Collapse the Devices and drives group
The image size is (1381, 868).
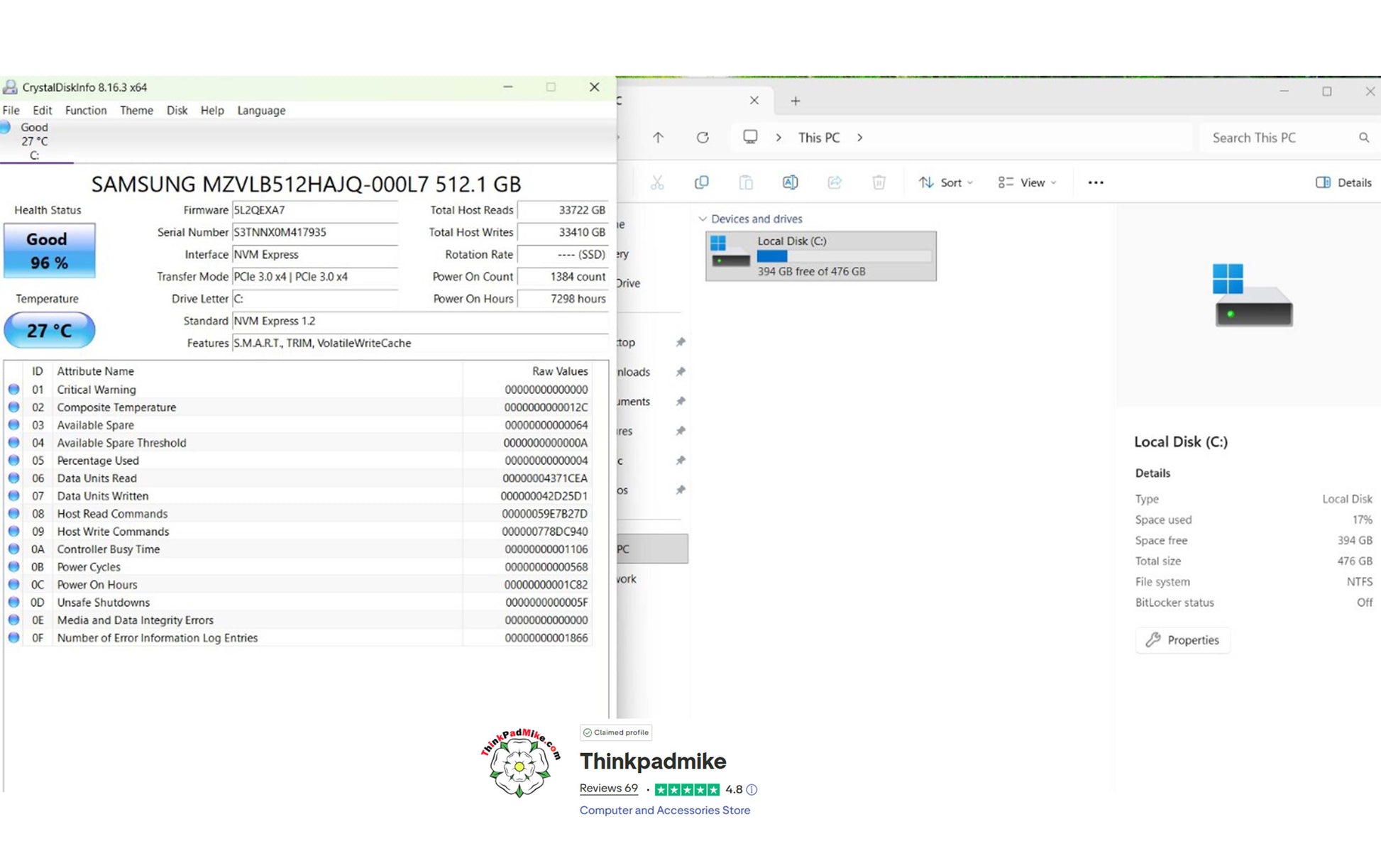click(x=703, y=219)
